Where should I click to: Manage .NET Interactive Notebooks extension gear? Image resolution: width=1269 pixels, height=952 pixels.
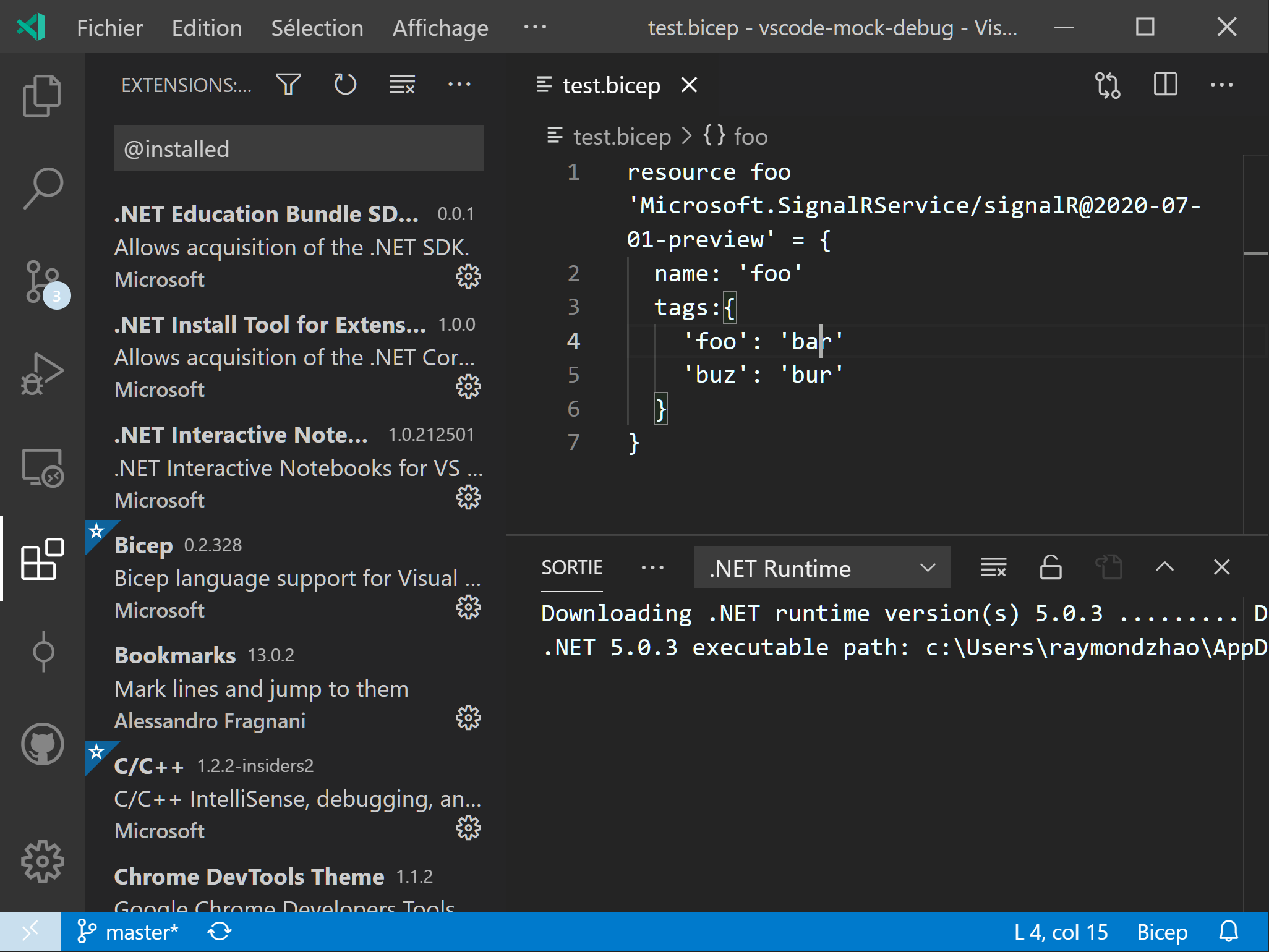coord(468,498)
